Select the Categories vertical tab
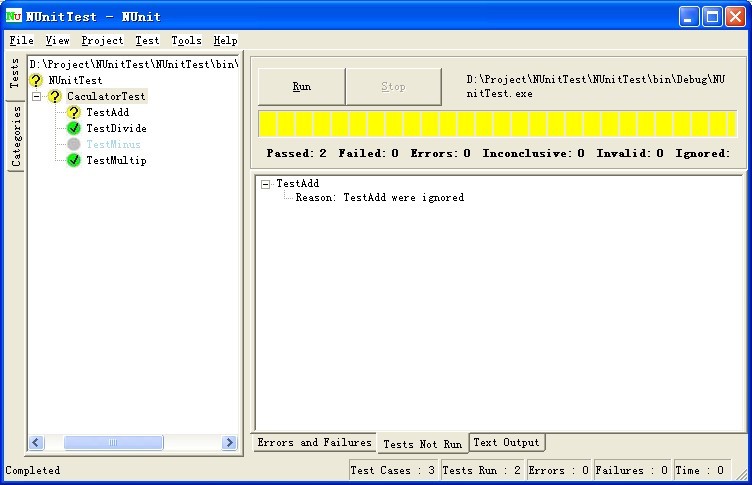Viewport: 752px width, 485px height. (16, 136)
